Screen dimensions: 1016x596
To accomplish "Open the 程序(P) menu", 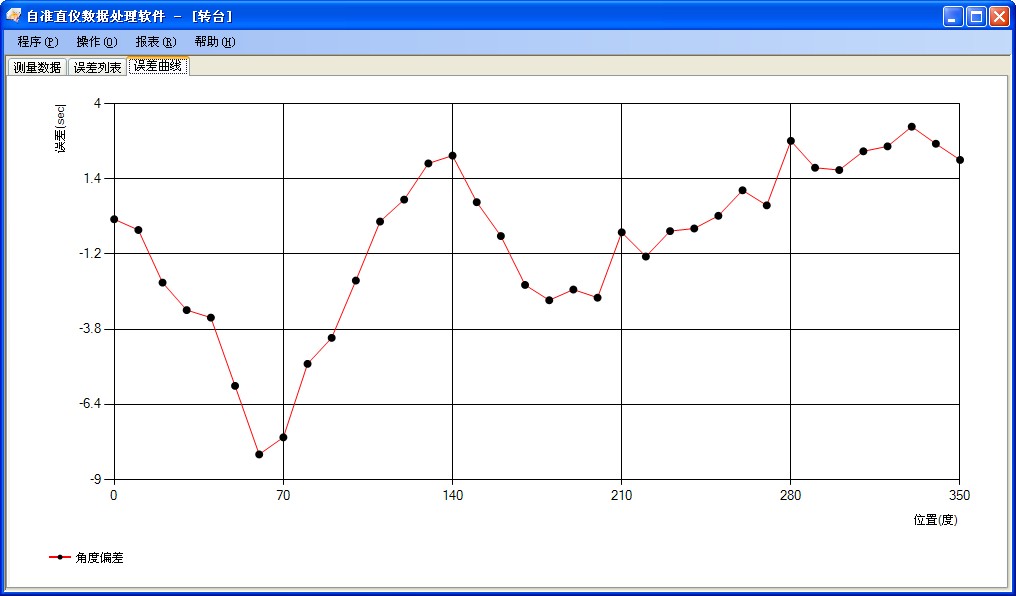I will click(x=38, y=42).
